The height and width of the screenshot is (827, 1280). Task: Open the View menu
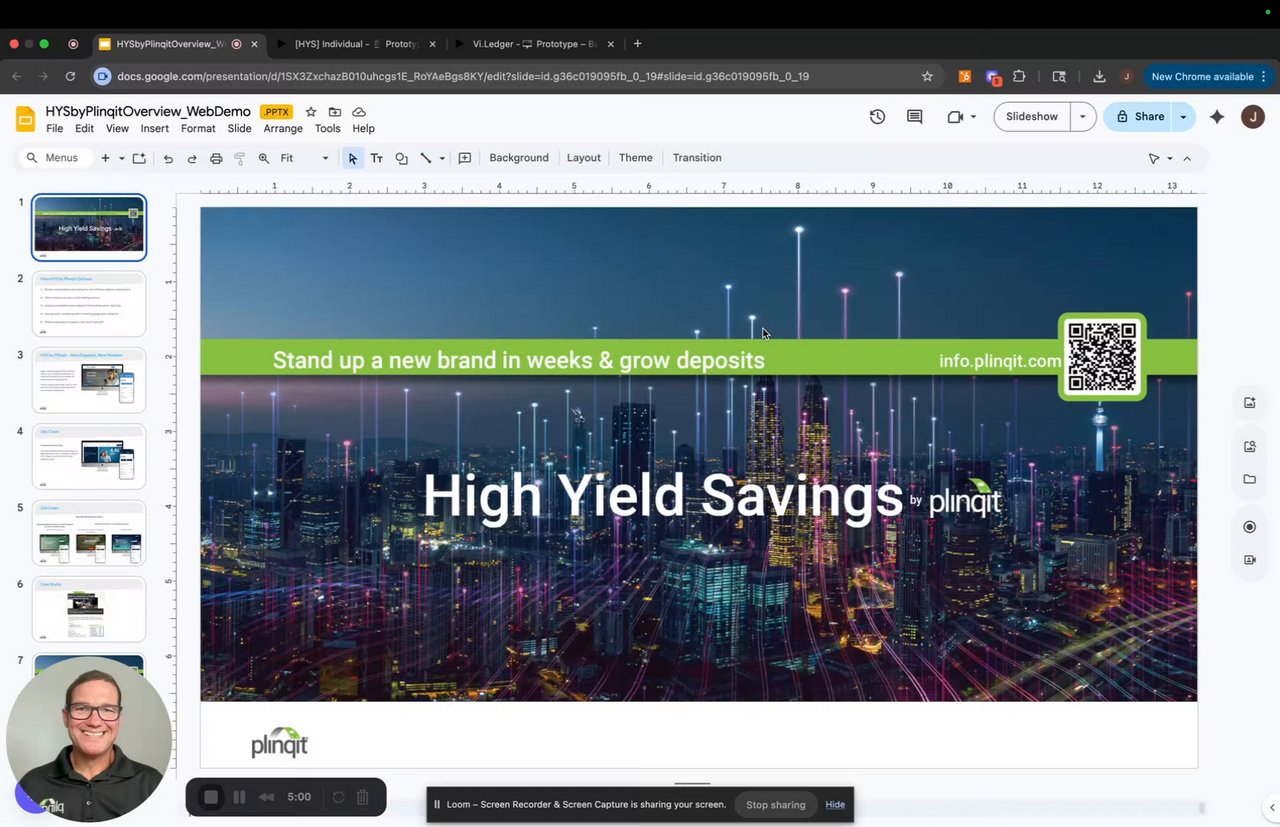click(117, 129)
